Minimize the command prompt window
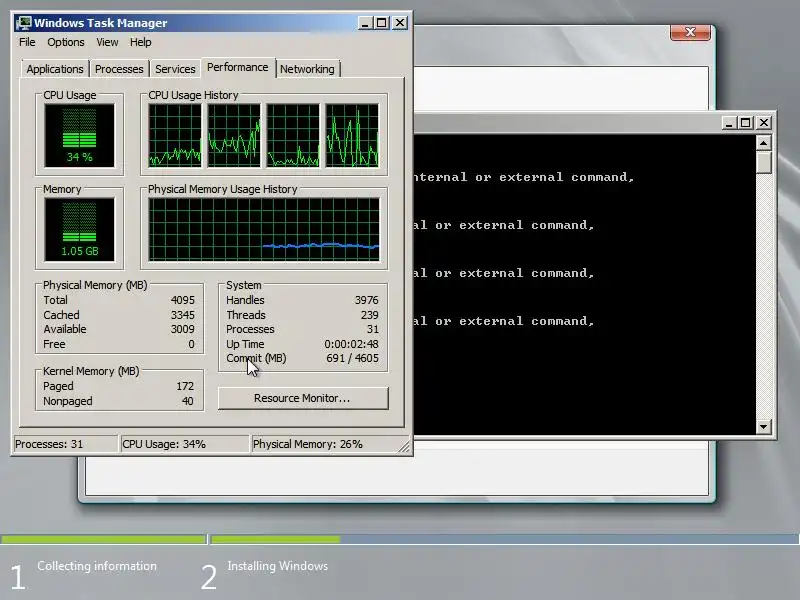 729,123
